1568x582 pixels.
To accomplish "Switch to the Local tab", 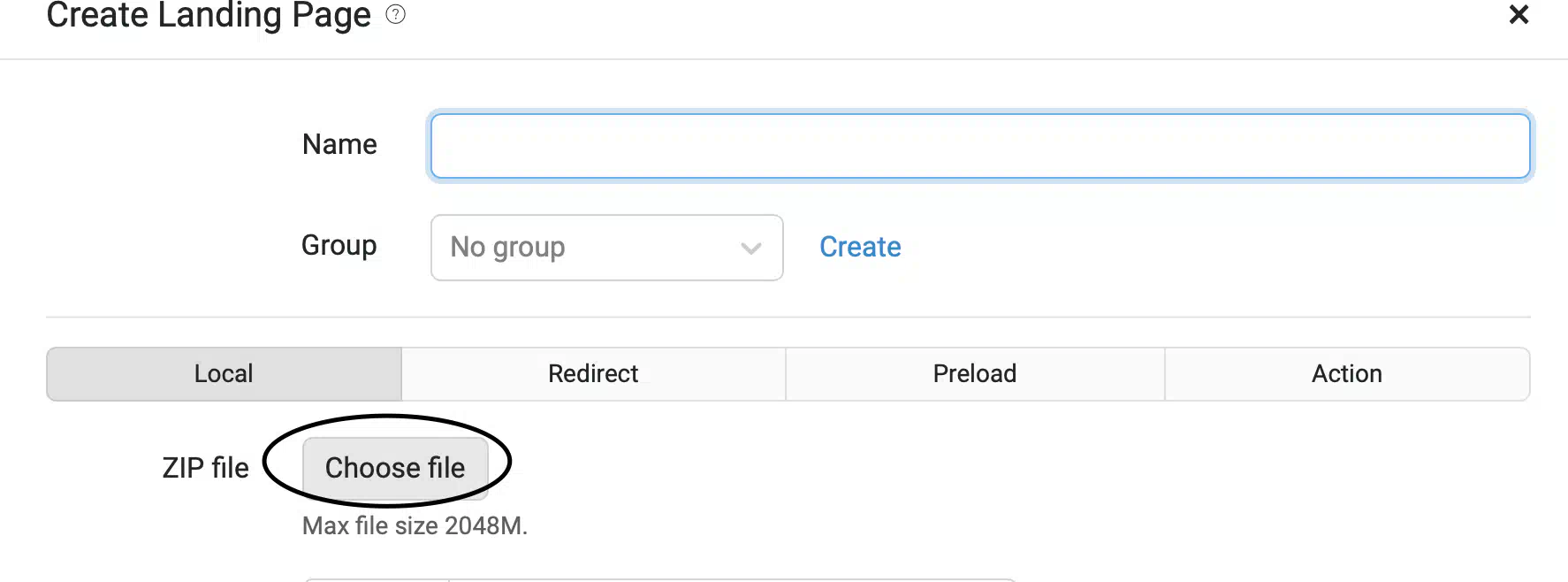I will point(224,373).
